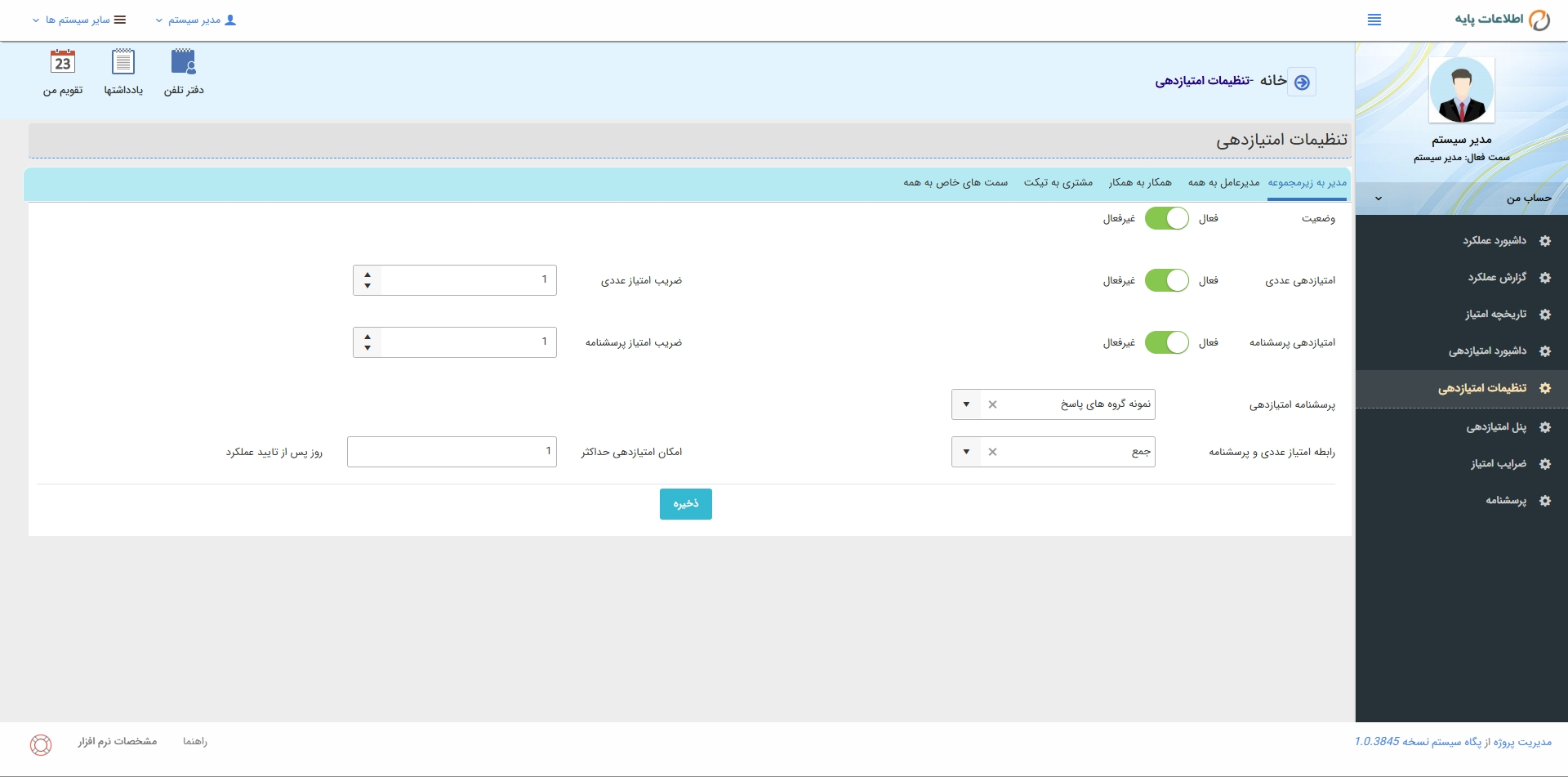Click the ذخیره save button
This screenshot has width=1568, height=777.
pos(686,504)
